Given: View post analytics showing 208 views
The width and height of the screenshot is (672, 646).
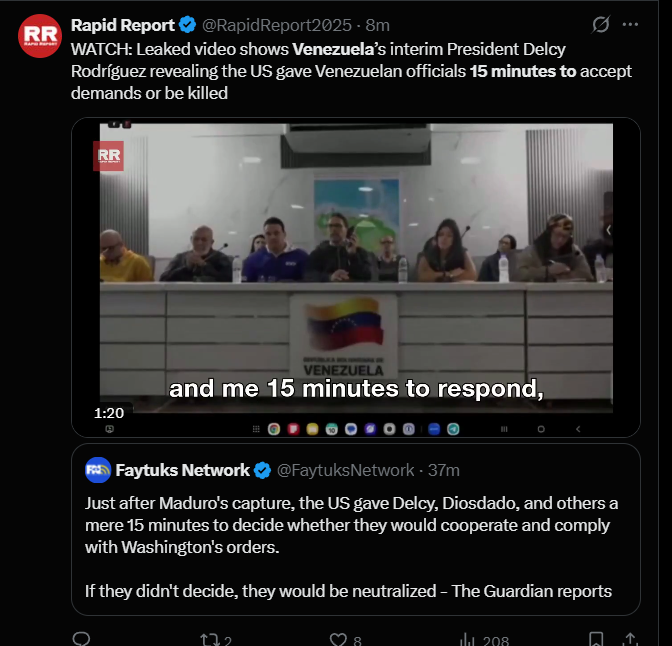Looking at the screenshot, I should click(x=485, y=640).
